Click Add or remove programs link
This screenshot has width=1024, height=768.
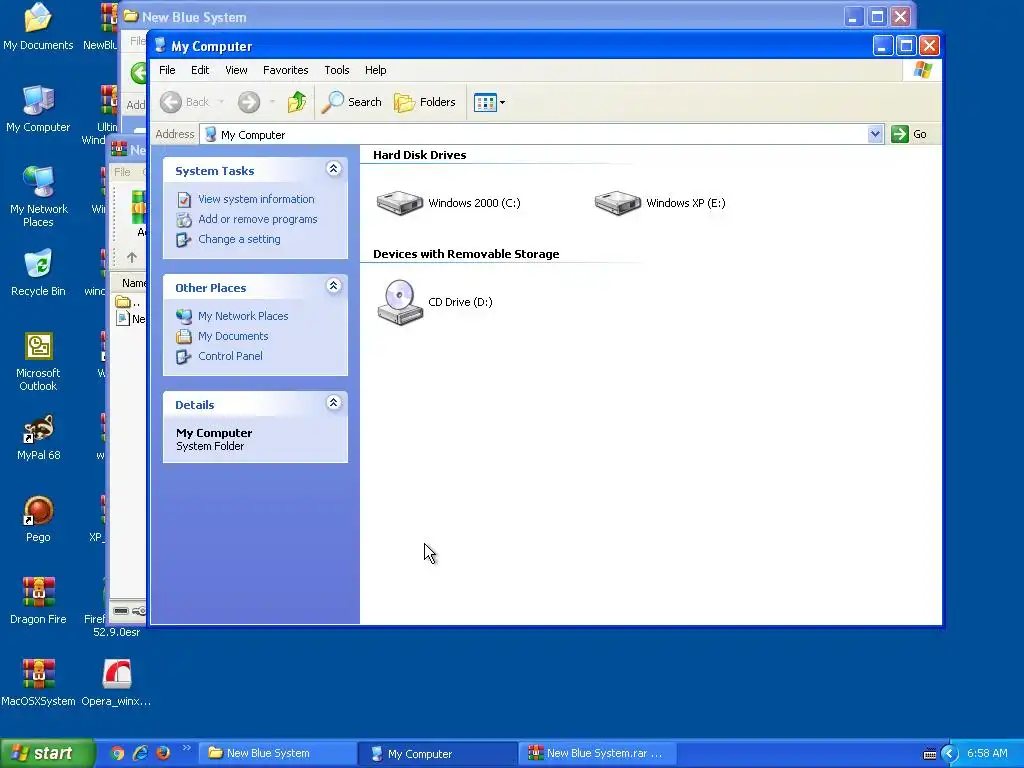point(257,219)
